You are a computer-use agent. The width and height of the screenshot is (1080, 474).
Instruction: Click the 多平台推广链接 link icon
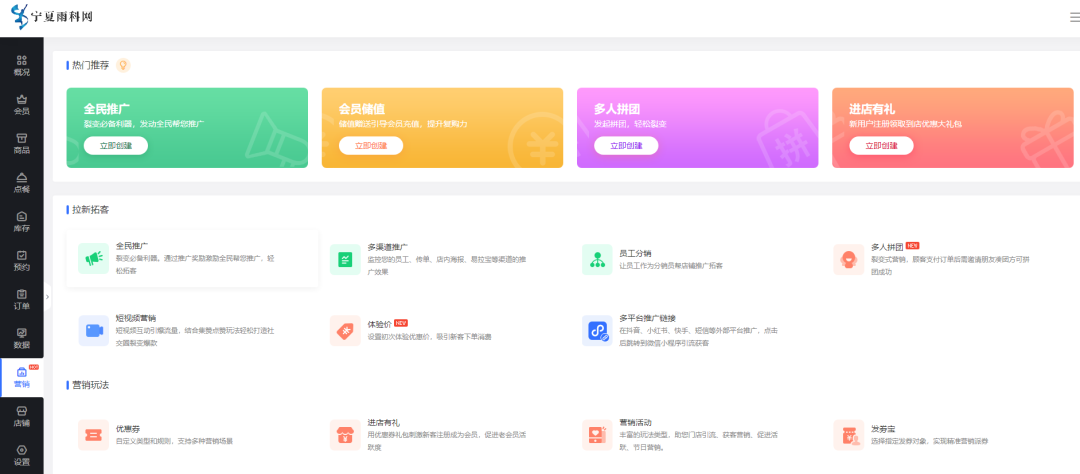tap(597, 331)
